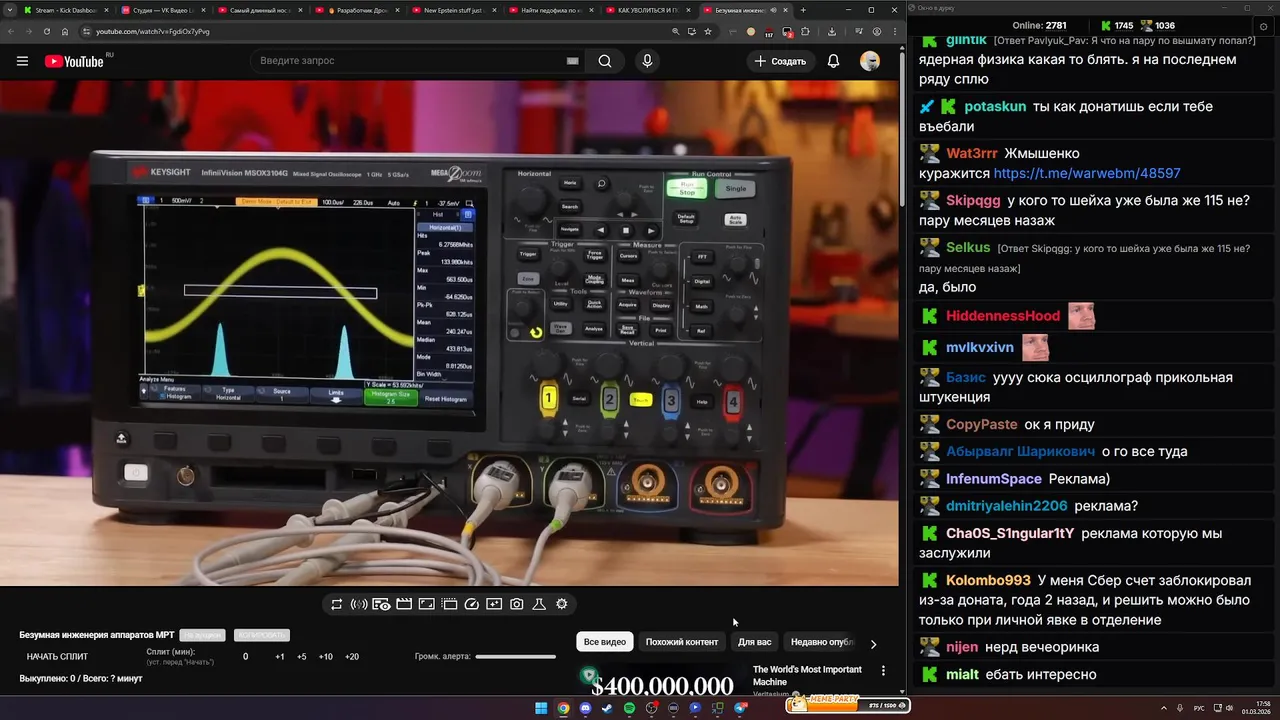
Task: Click the loop icon in the player toolbar
Action: pos(337,604)
